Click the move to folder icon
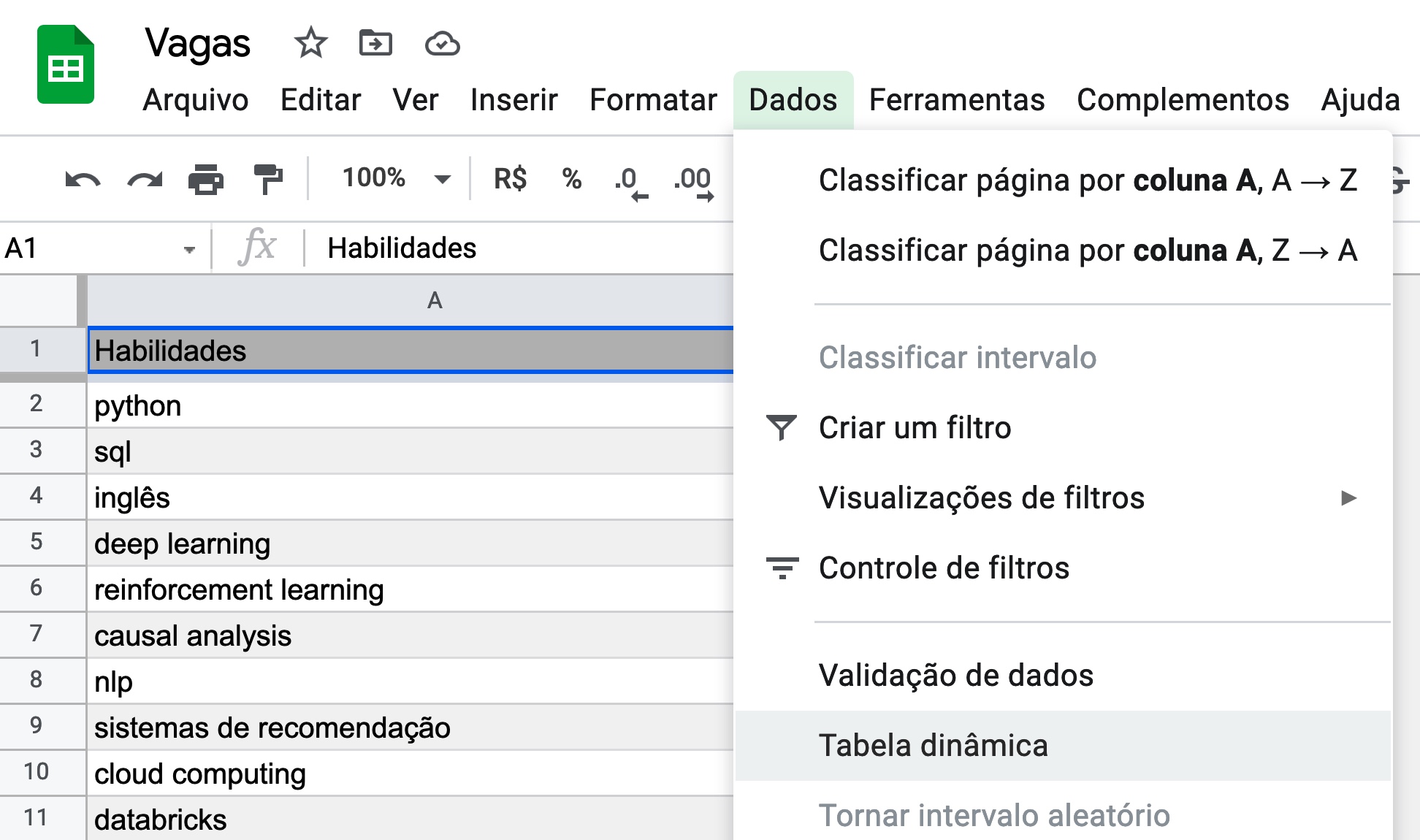This screenshot has width=1420, height=840. [x=375, y=43]
